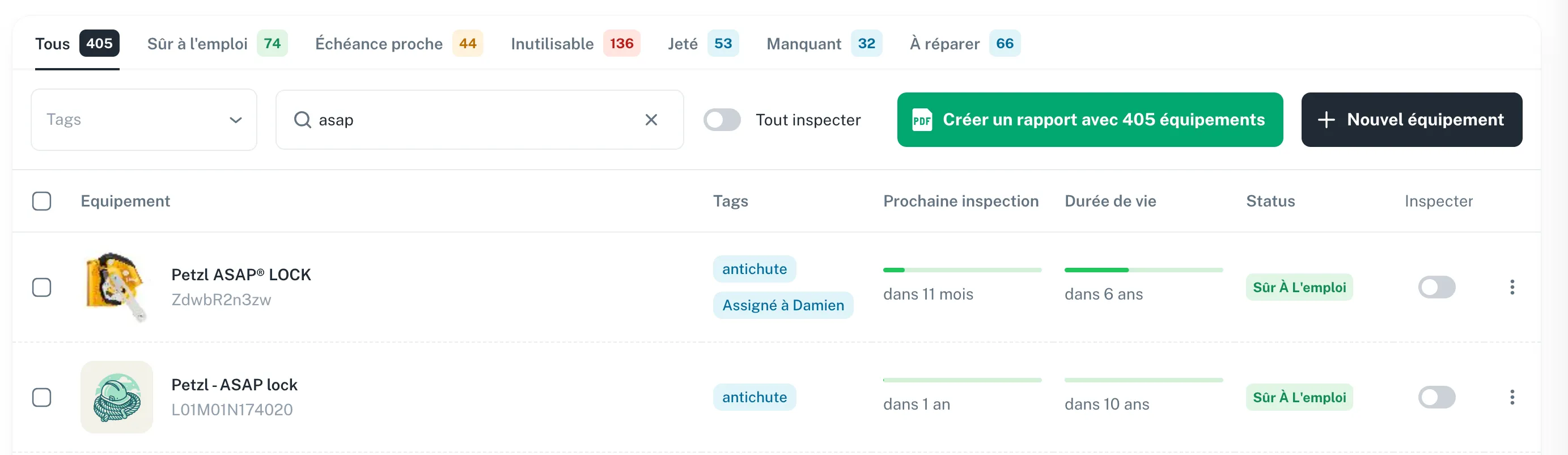Select the Petzl ASAP® LOCK row checkbox
The width and height of the screenshot is (1568, 455).
pos(41,288)
